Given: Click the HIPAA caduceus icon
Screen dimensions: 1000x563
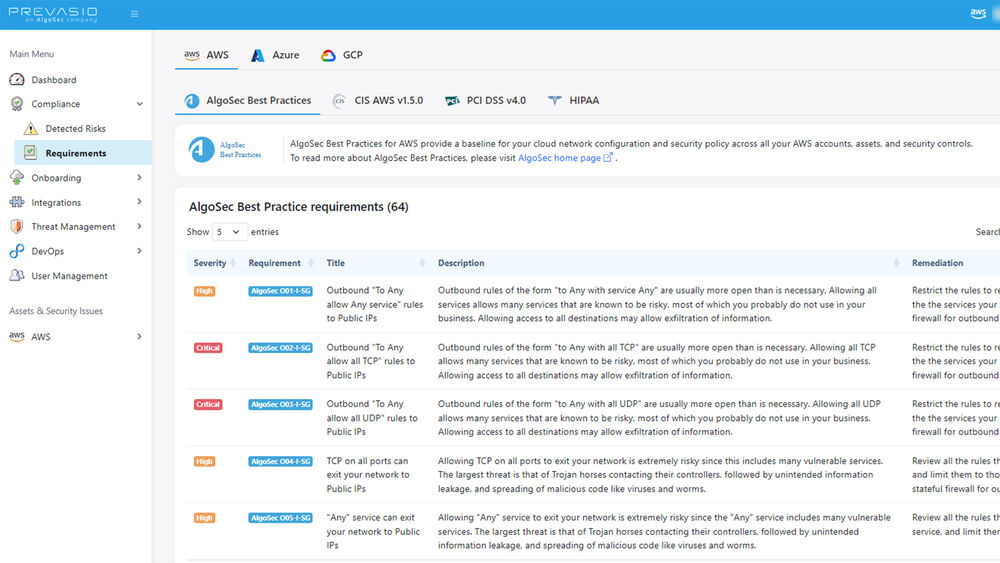Looking at the screenshot, I should click(x=555, y=101).
